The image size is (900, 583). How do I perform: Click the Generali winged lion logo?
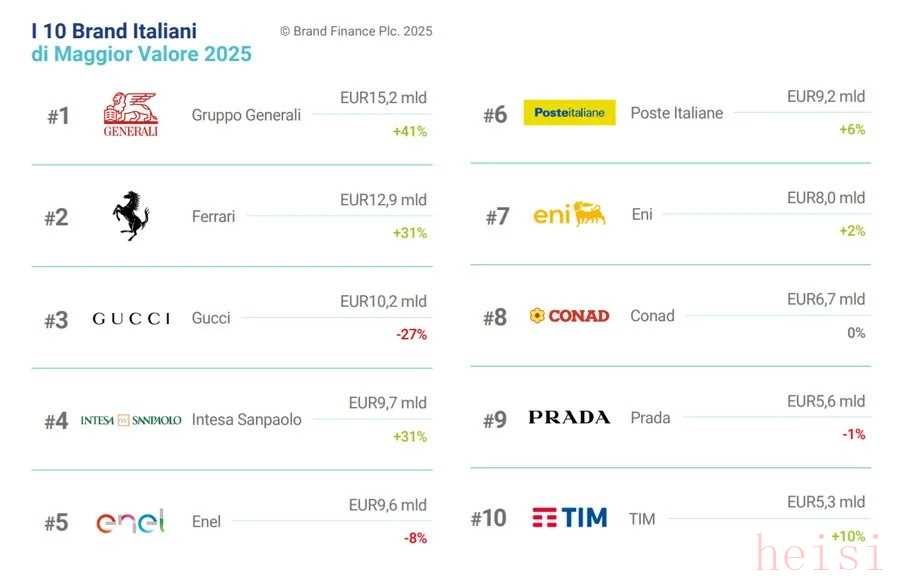130,114
